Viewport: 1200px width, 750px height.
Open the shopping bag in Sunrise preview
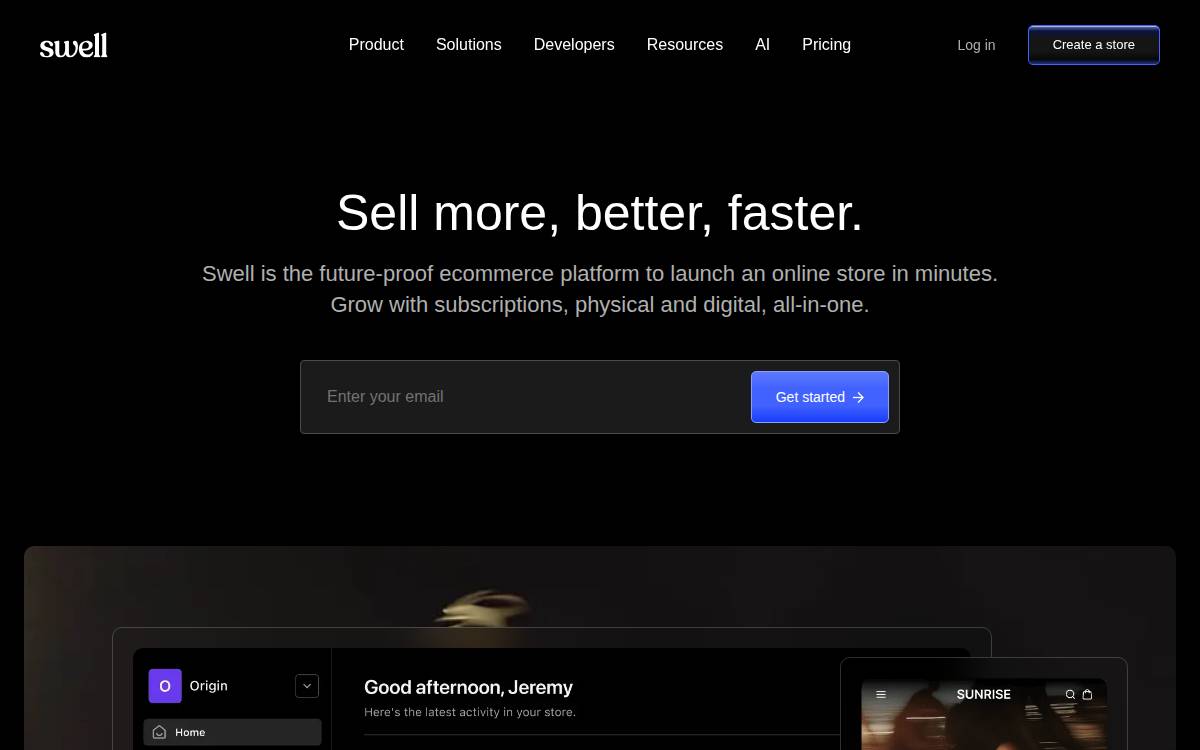pos(1088,694)
